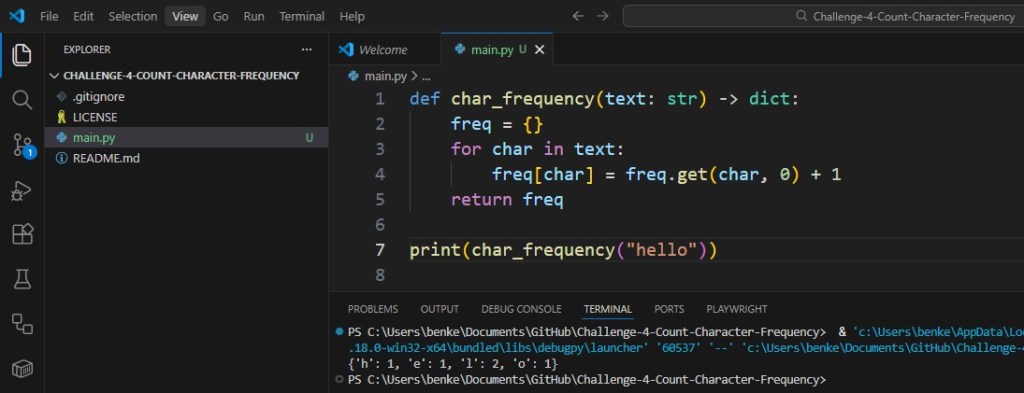Open the View menu
The image size is (1024, 393).
click(185, 16)
